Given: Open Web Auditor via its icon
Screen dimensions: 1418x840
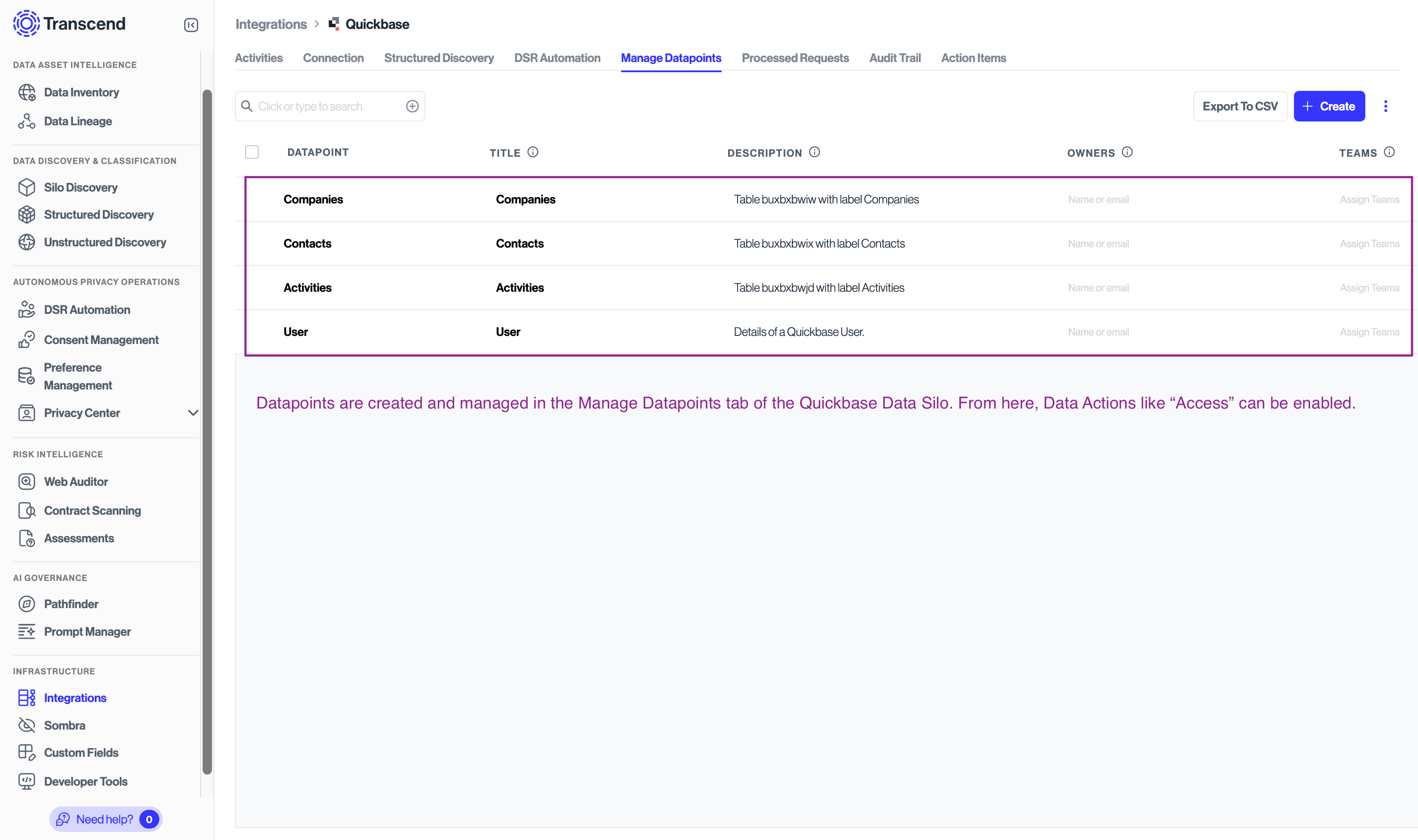Looking at the screenshot, I should point(27,481).
